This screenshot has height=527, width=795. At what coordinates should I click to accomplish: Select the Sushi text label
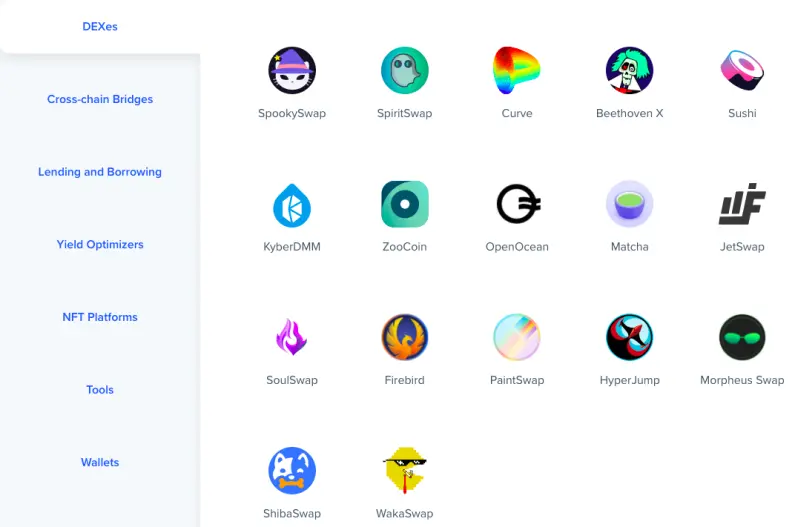pos(742,113)
